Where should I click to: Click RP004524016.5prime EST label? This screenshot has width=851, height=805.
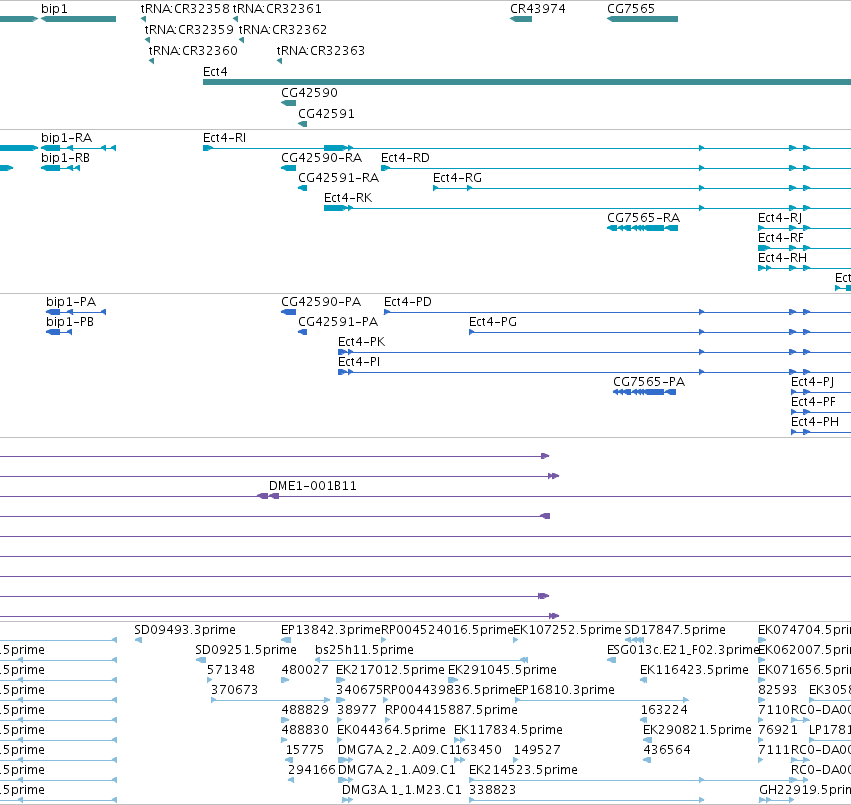pos(447,630)
